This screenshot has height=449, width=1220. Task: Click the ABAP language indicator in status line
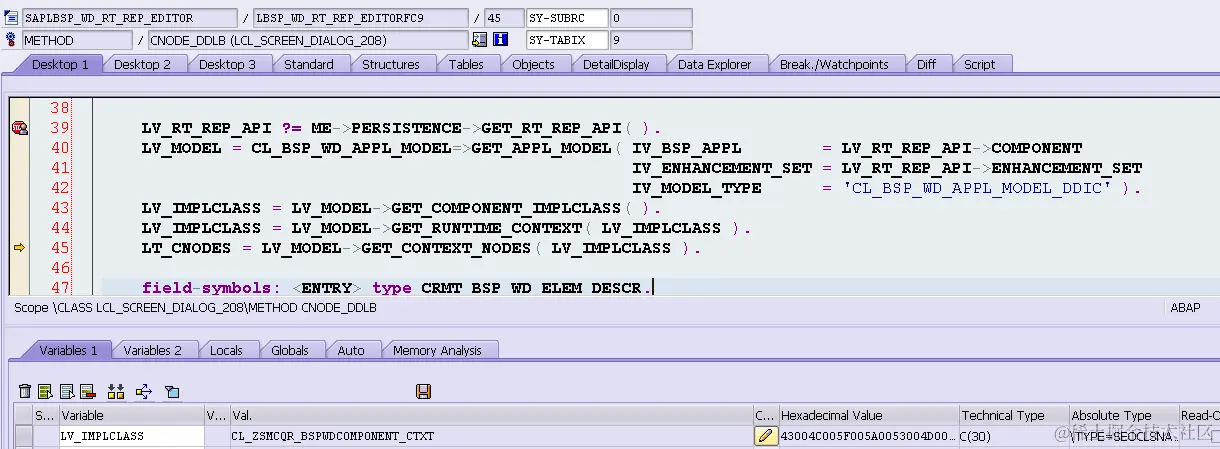tap(1184, 308)
